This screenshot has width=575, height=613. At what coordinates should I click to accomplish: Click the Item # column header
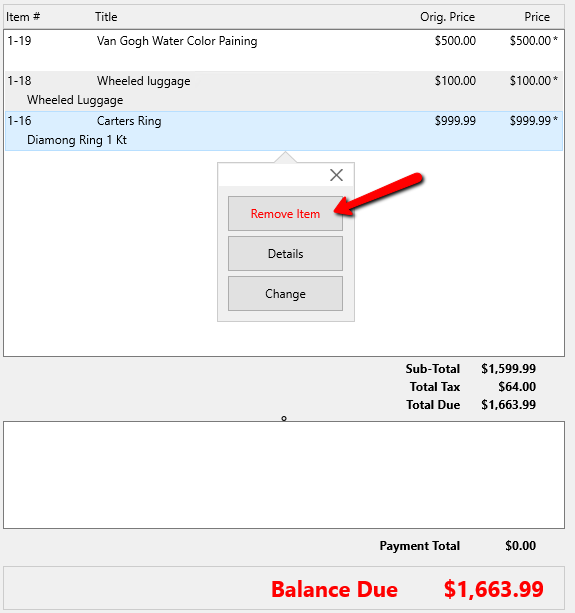23,17
